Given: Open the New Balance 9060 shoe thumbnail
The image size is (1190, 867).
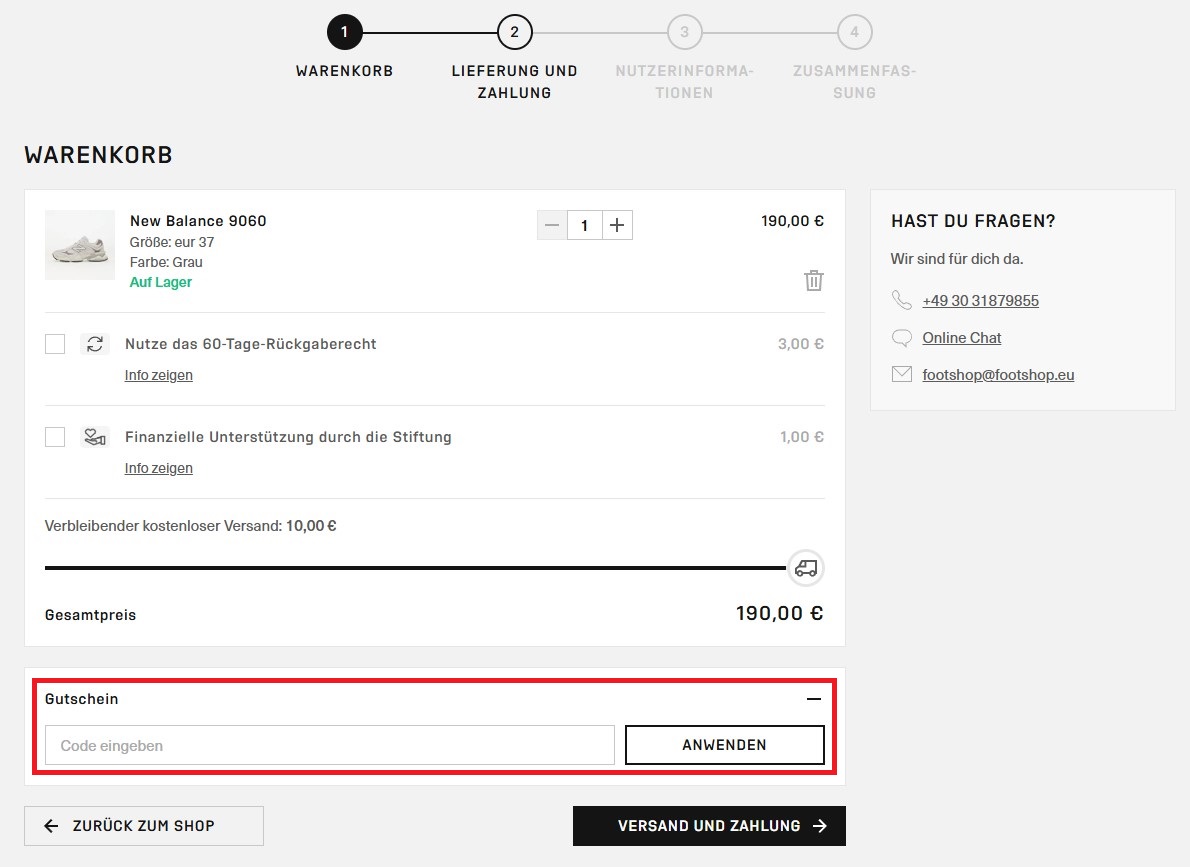Looking at the screenshot, I should pyautogui.click(x=80, y=245).
